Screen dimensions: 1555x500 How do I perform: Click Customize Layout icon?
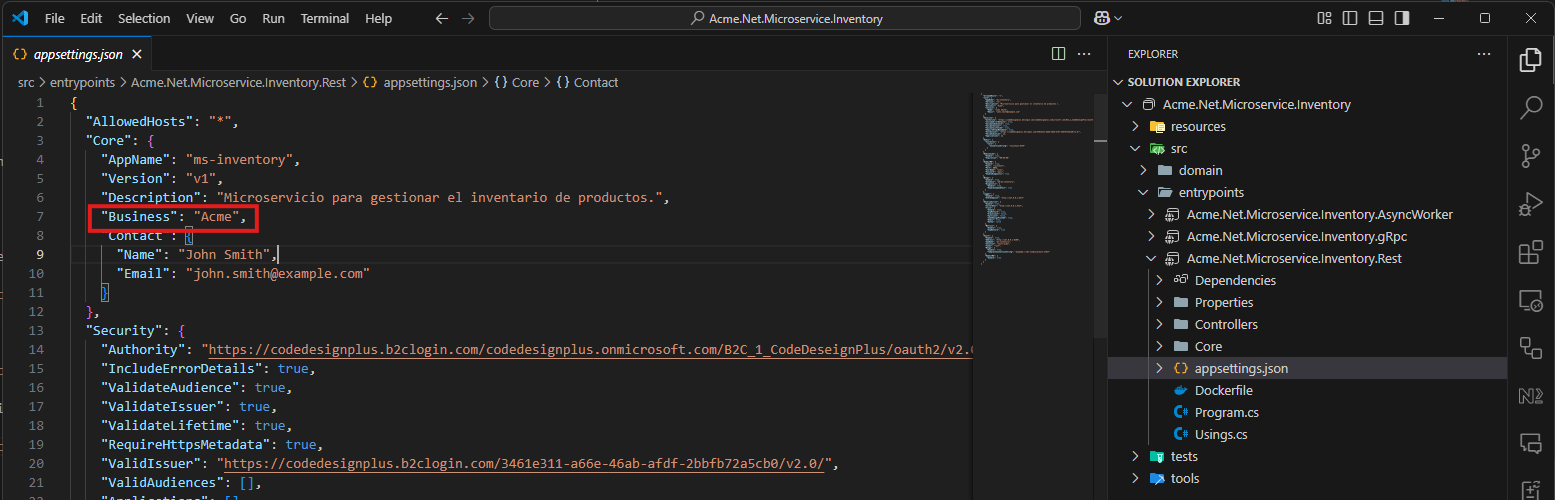click(1325, 18)
